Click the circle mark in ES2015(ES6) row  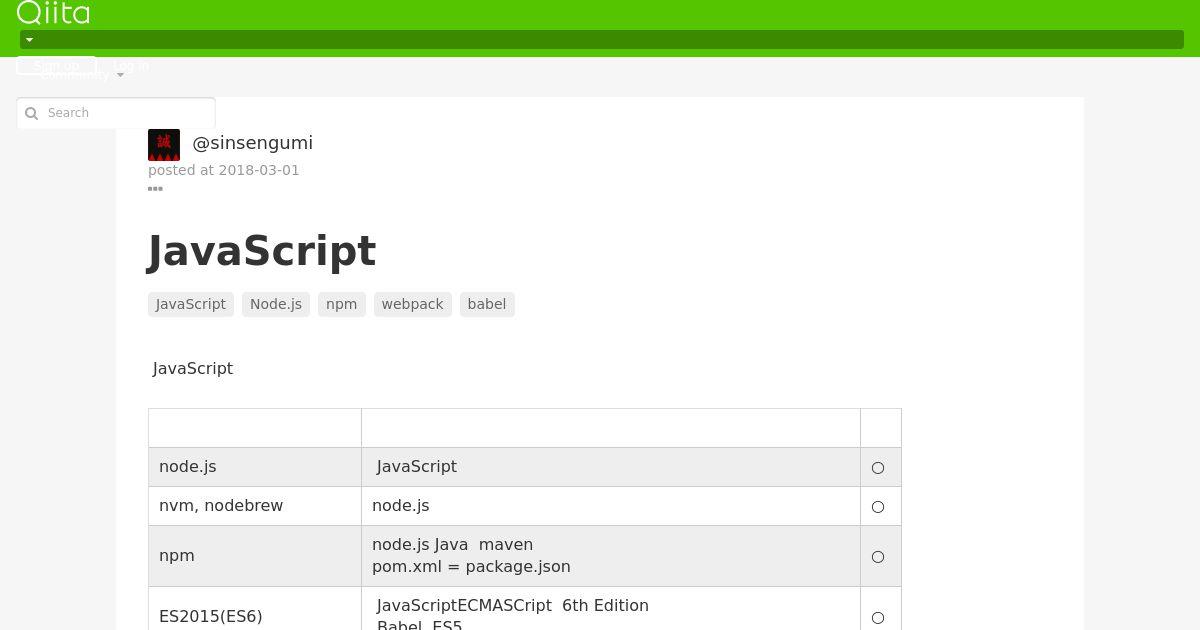pyautogui.click(x=878, y=618)
